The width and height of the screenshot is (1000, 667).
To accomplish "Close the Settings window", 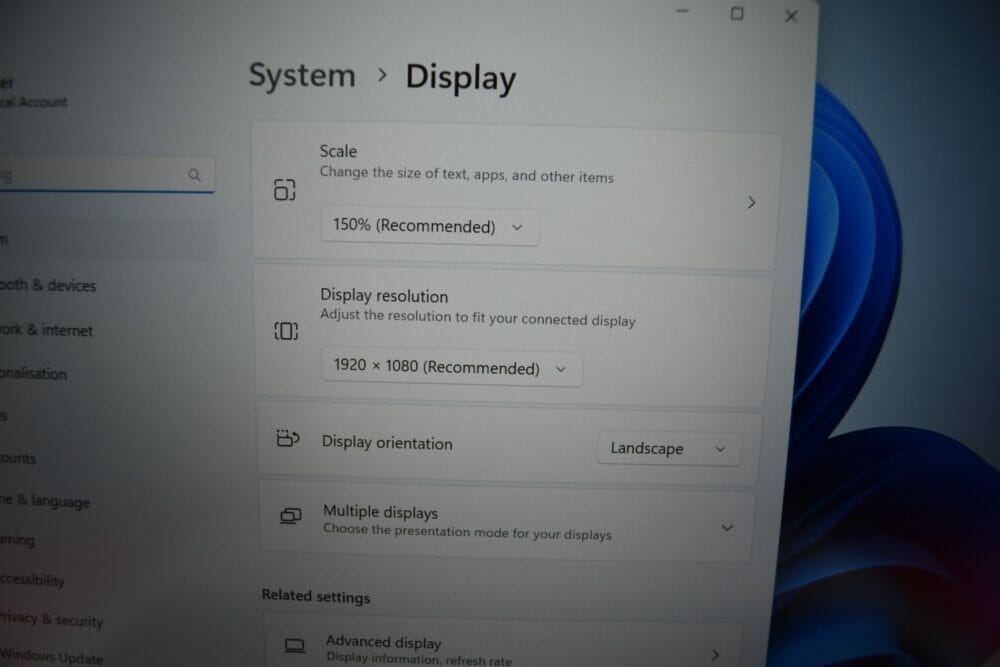I will click(x=791, y=17).
